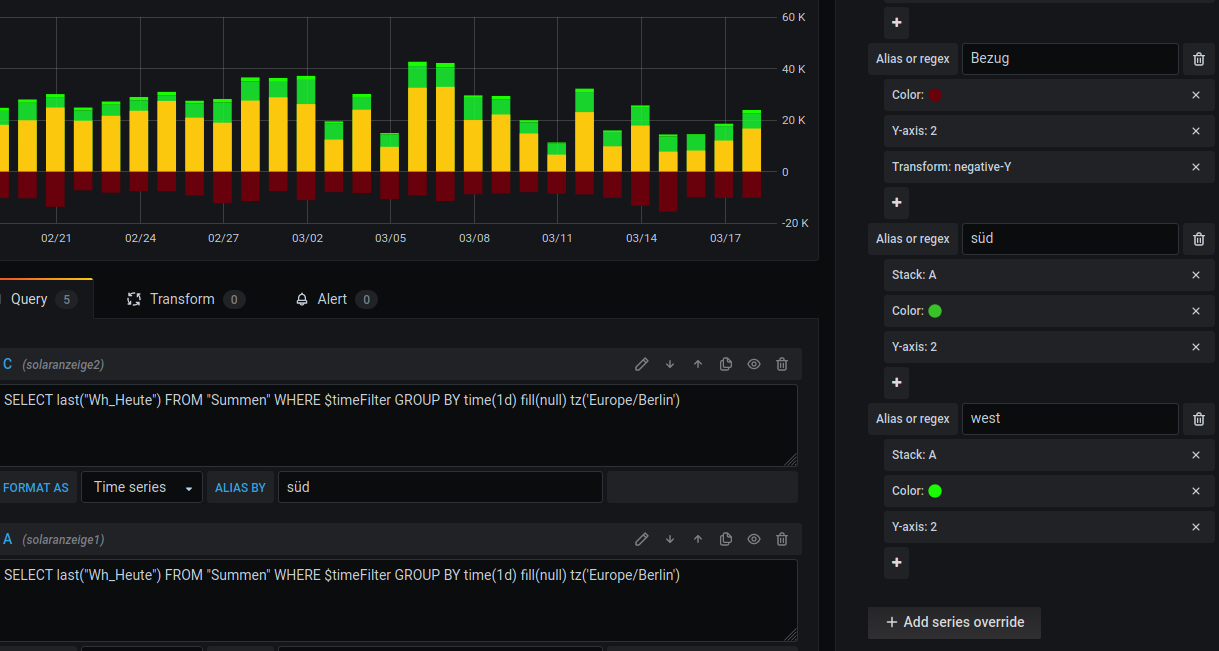Duplicate query C
1219x651 pixels.
(726, 364)
